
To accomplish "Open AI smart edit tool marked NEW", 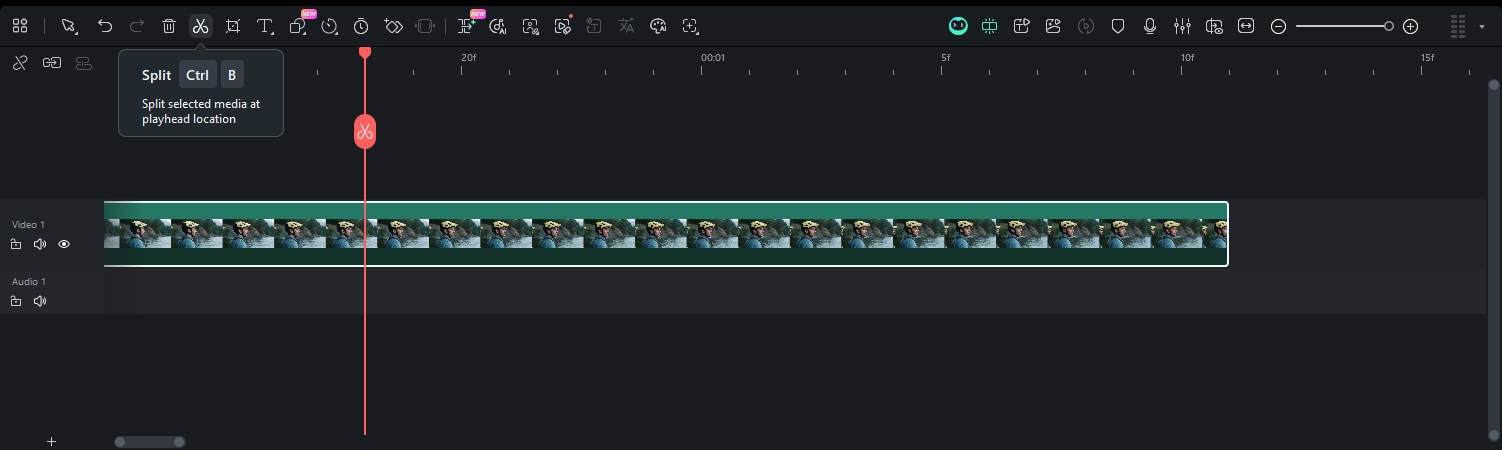I will coord(466,26).
